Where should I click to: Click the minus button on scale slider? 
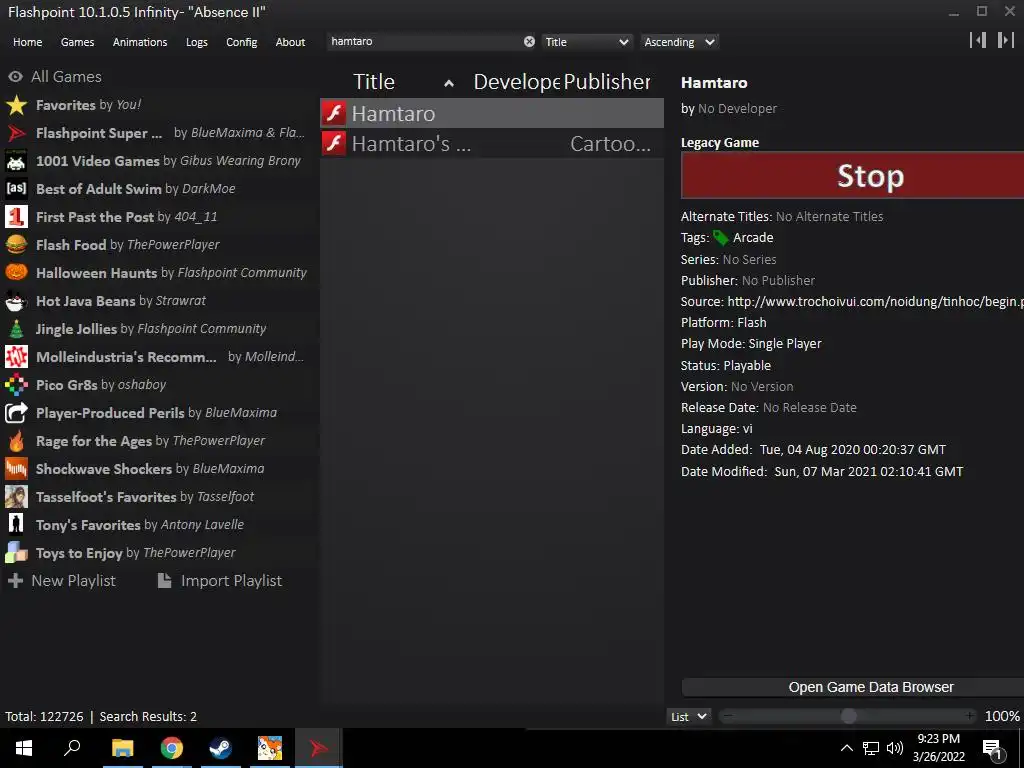[x=728, y=716]
